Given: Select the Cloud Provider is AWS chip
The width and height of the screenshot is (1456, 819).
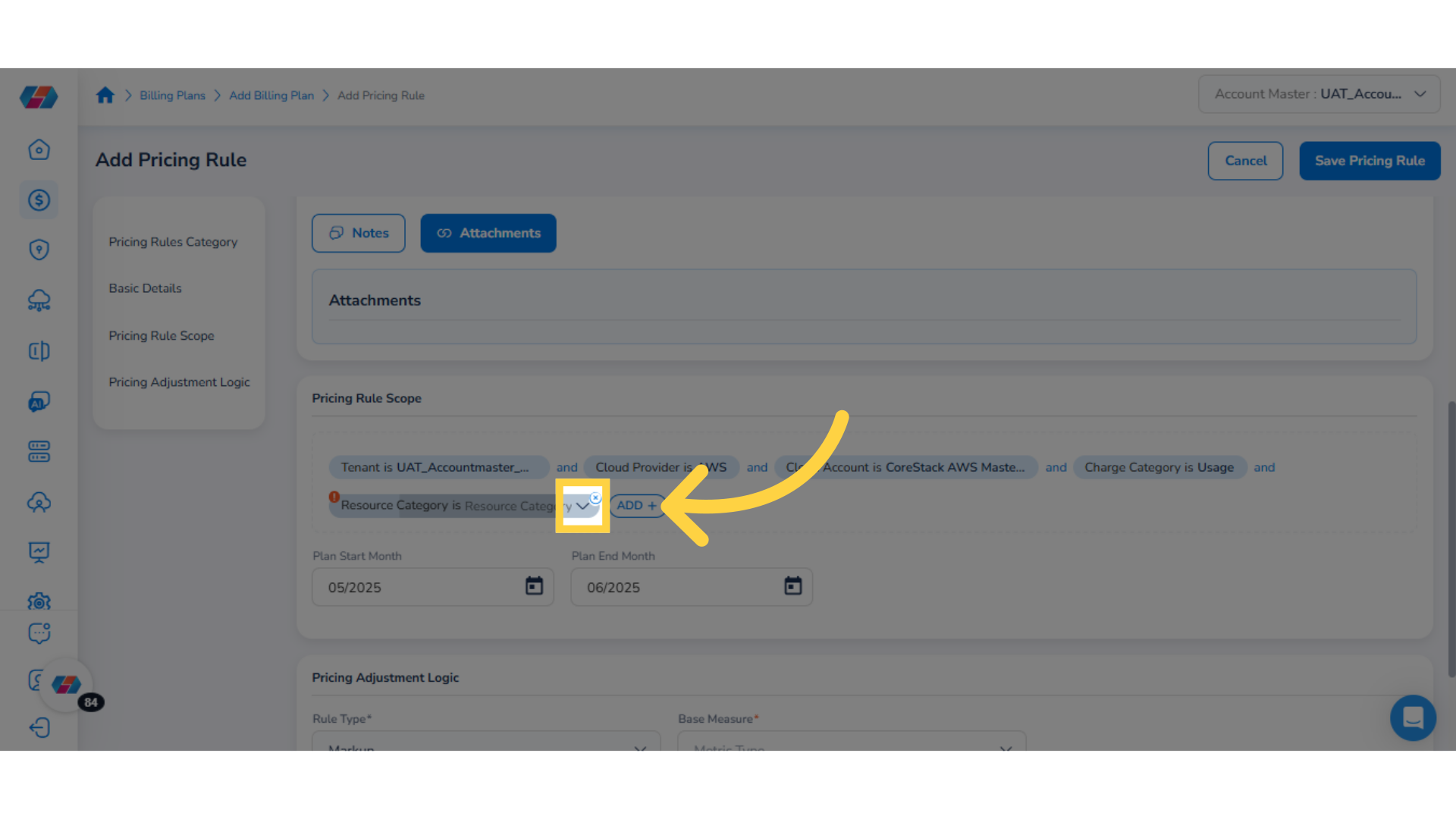Looking at the screenshot, I should coord(661,467).
